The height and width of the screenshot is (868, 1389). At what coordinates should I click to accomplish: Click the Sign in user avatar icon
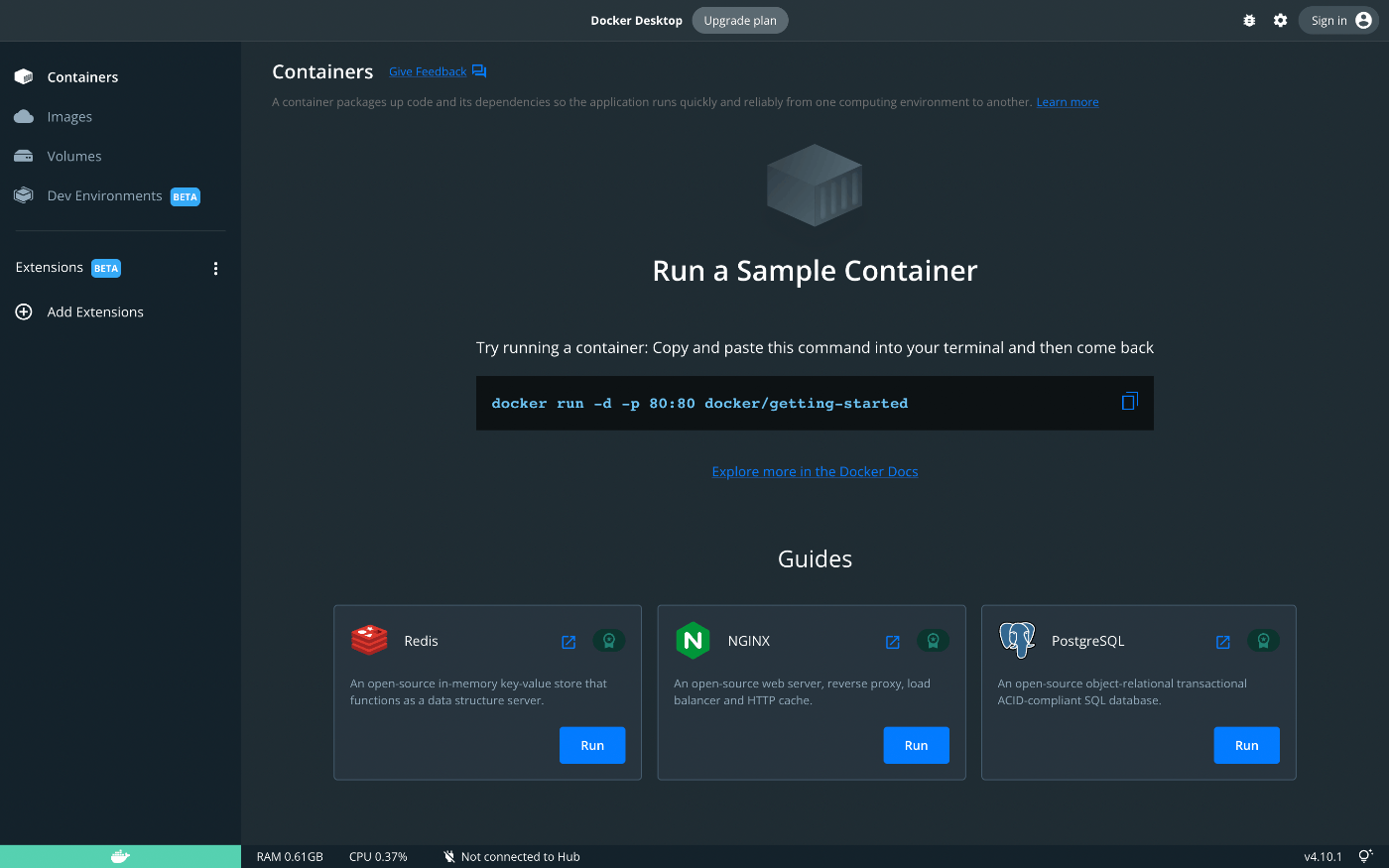[1364, 21]
